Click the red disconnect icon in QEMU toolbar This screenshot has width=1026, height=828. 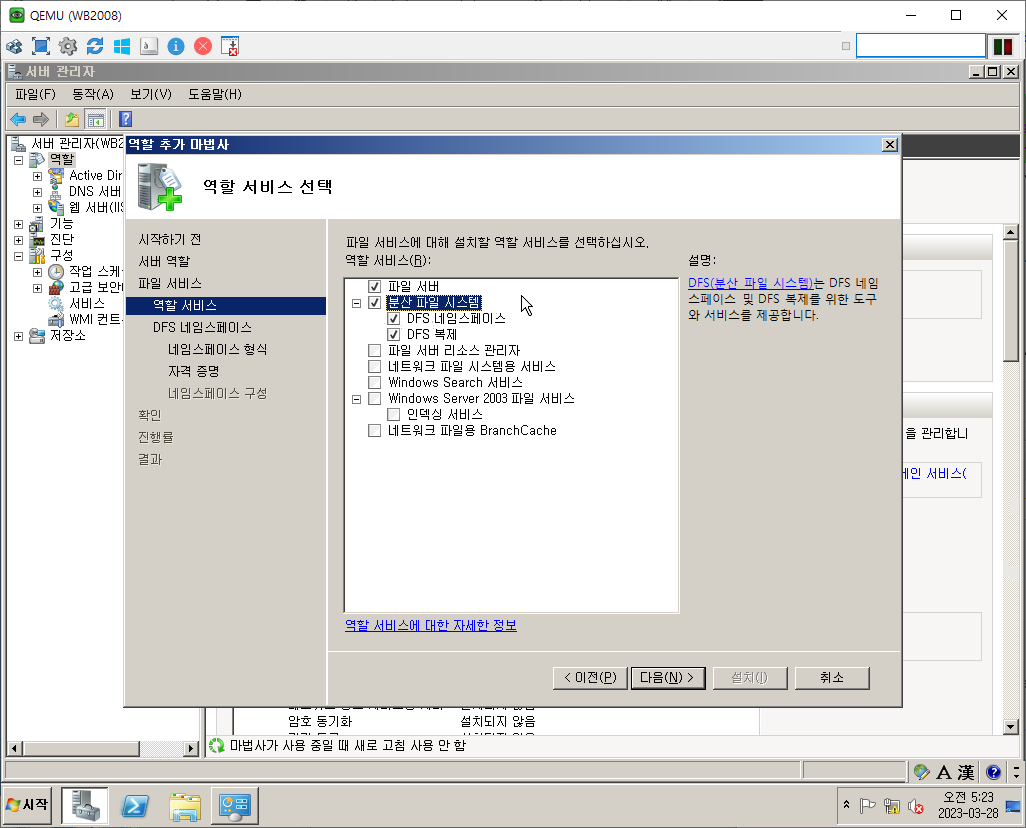pos(203,46)
